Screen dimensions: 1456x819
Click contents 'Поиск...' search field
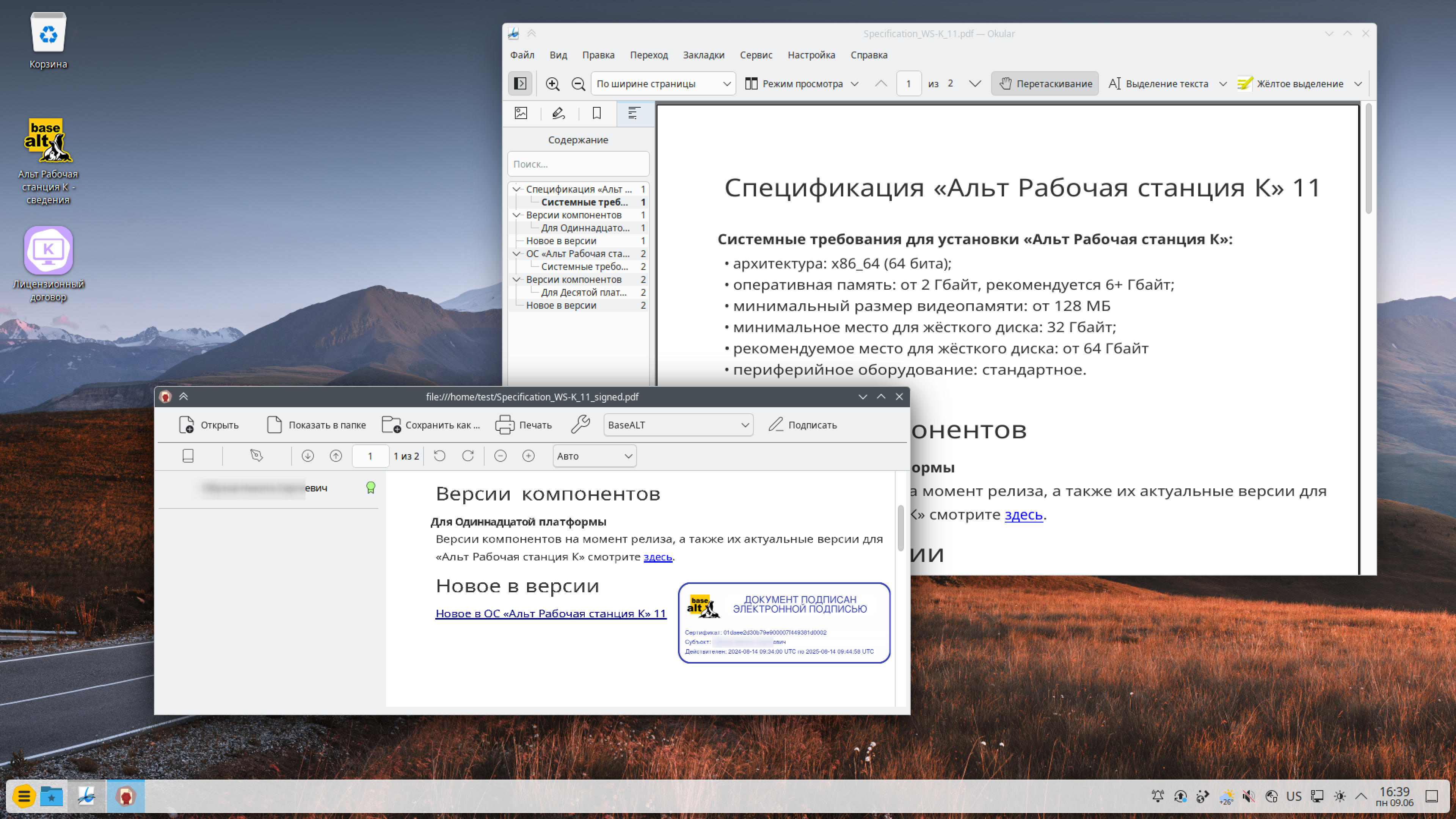click(578, 164)
